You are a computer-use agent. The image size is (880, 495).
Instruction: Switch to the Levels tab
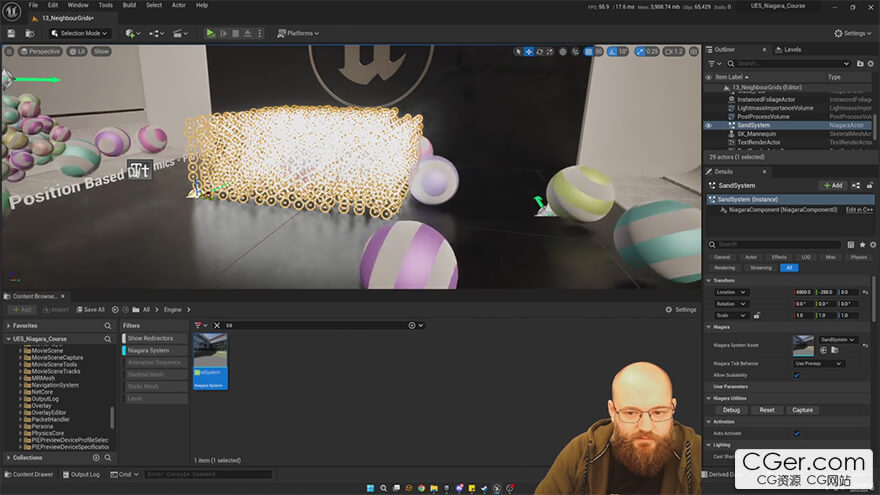[789, 50]
